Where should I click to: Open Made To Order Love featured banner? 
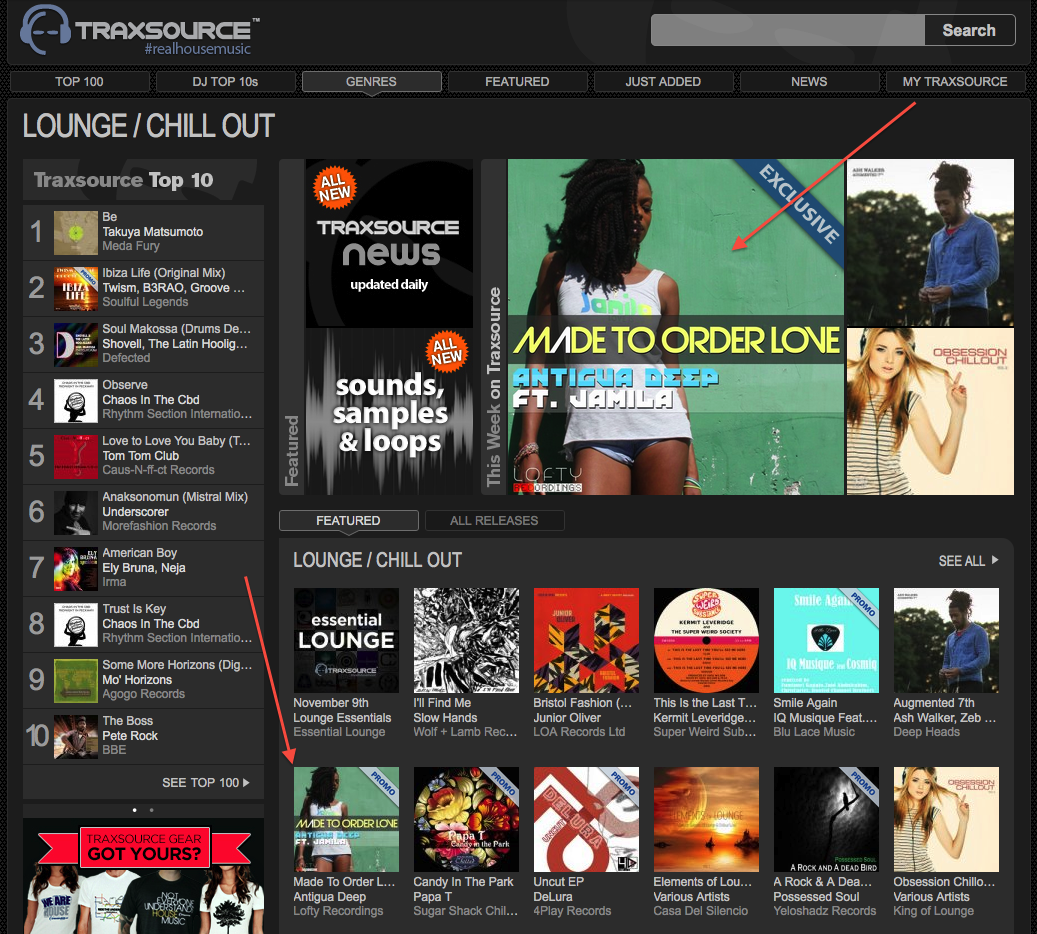tap(675, 327)
